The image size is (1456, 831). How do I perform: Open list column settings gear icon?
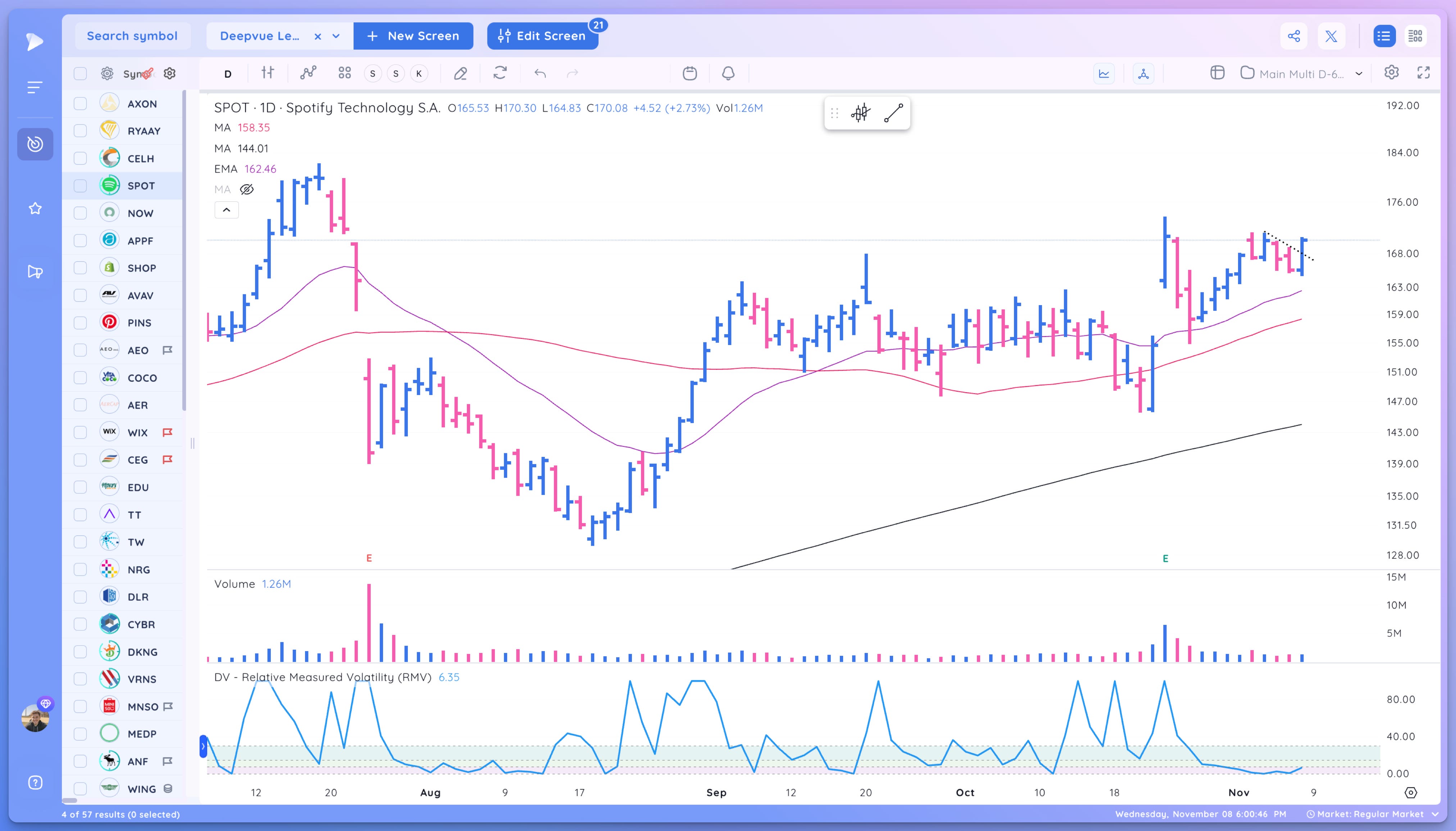tap(169, 73)
